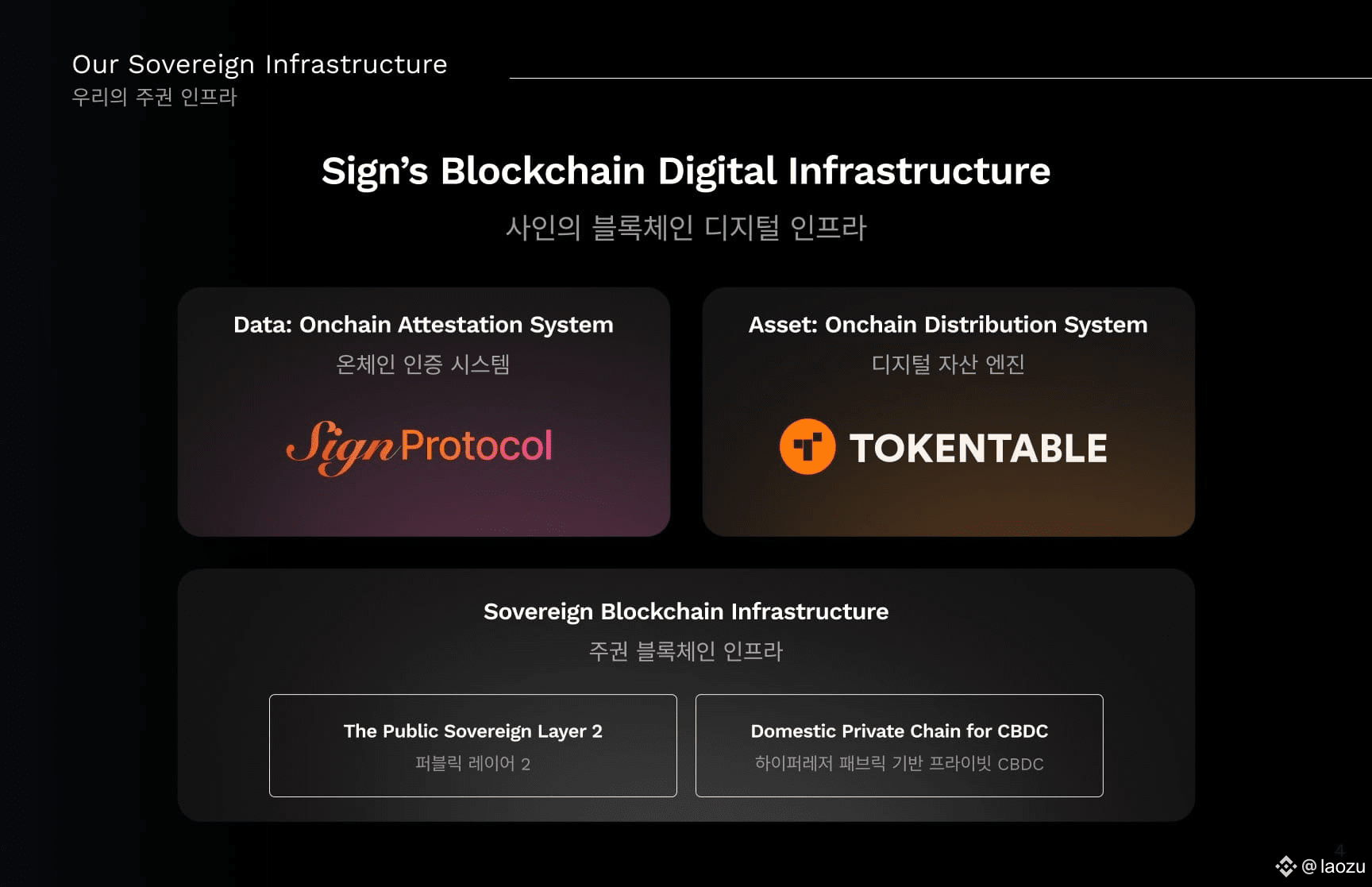Click the Korean caption 주권 블록체인 인프라
The height and width of the screenshot is (887, 1372).
(x=686, y=651)
